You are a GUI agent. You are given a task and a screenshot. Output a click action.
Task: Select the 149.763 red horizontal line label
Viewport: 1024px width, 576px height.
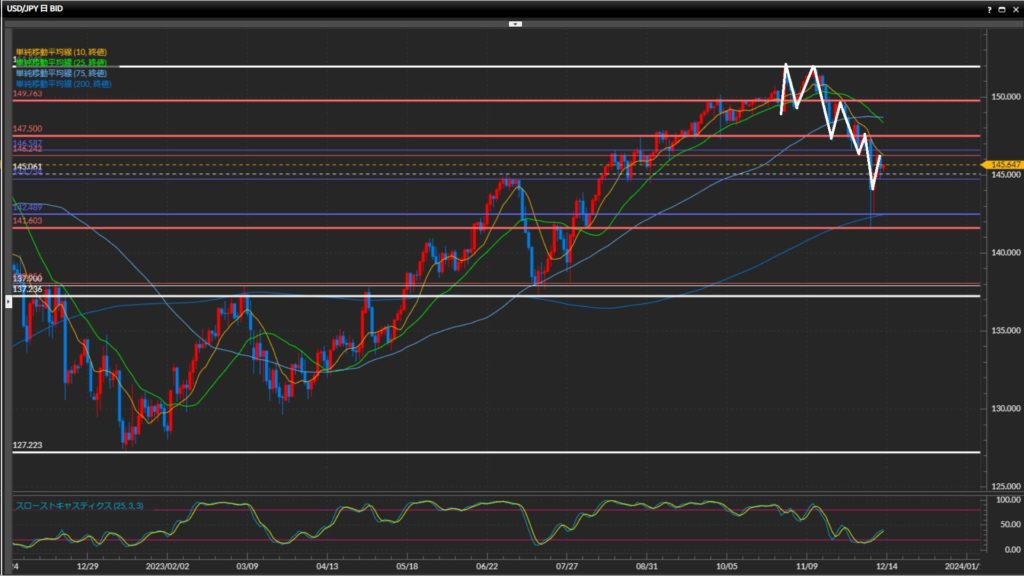point(27,94)
